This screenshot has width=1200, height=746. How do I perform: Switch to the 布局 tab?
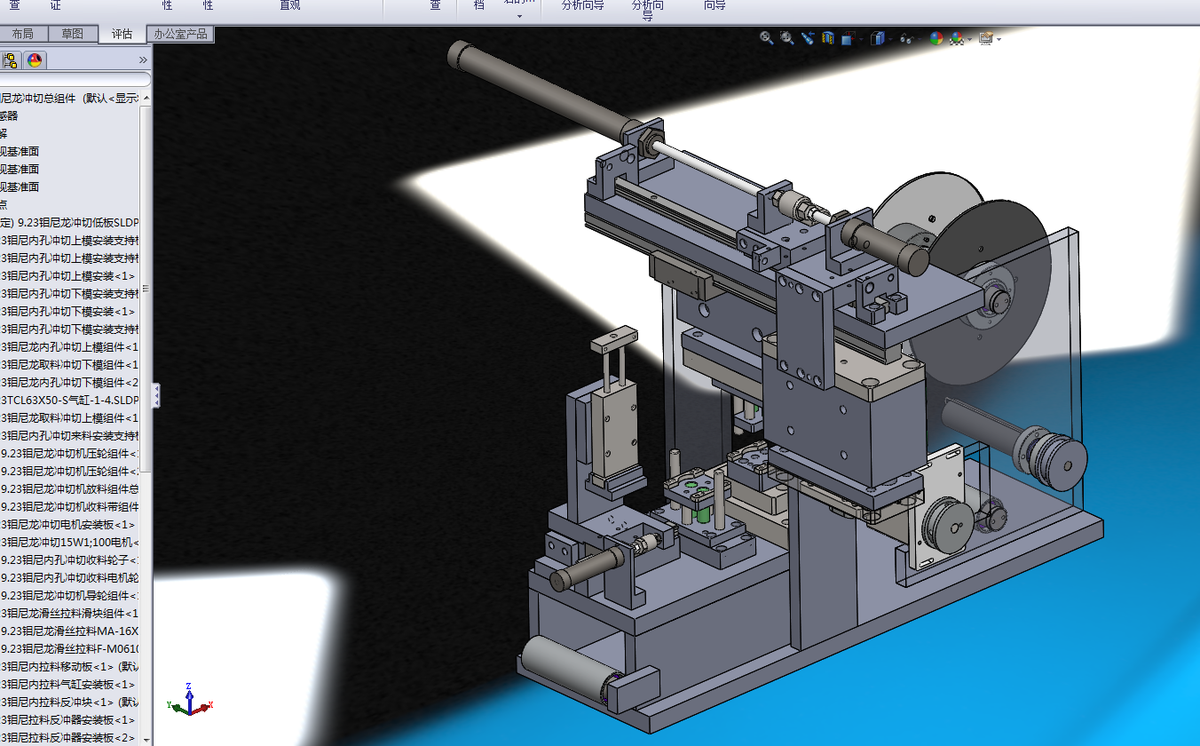click(x=23, y=34)
